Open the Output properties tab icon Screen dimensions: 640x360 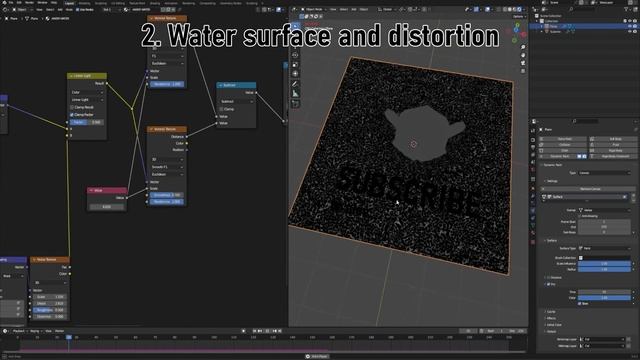[x=533, y=148]
